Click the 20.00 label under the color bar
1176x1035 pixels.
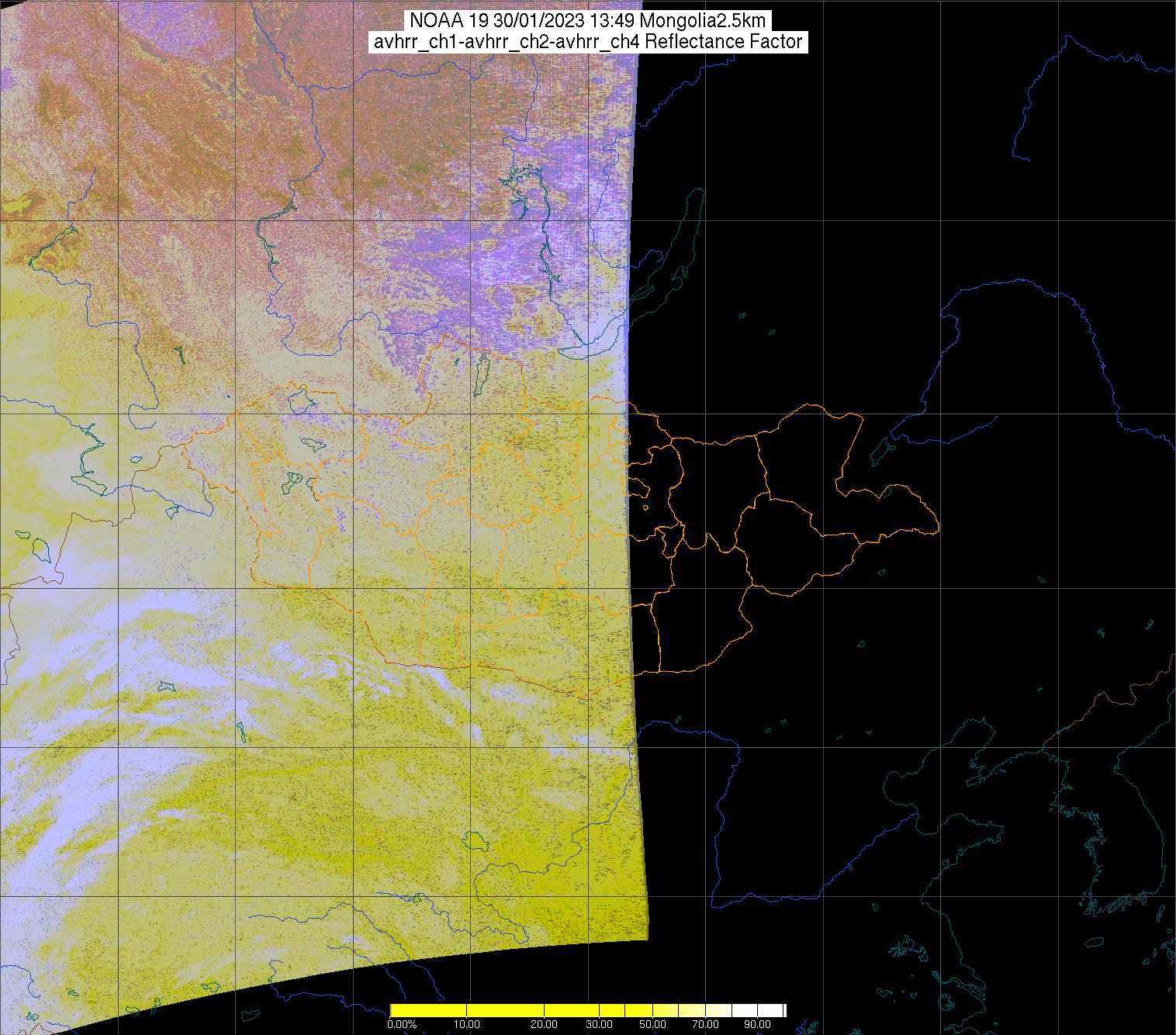[x=545, y=1024]
